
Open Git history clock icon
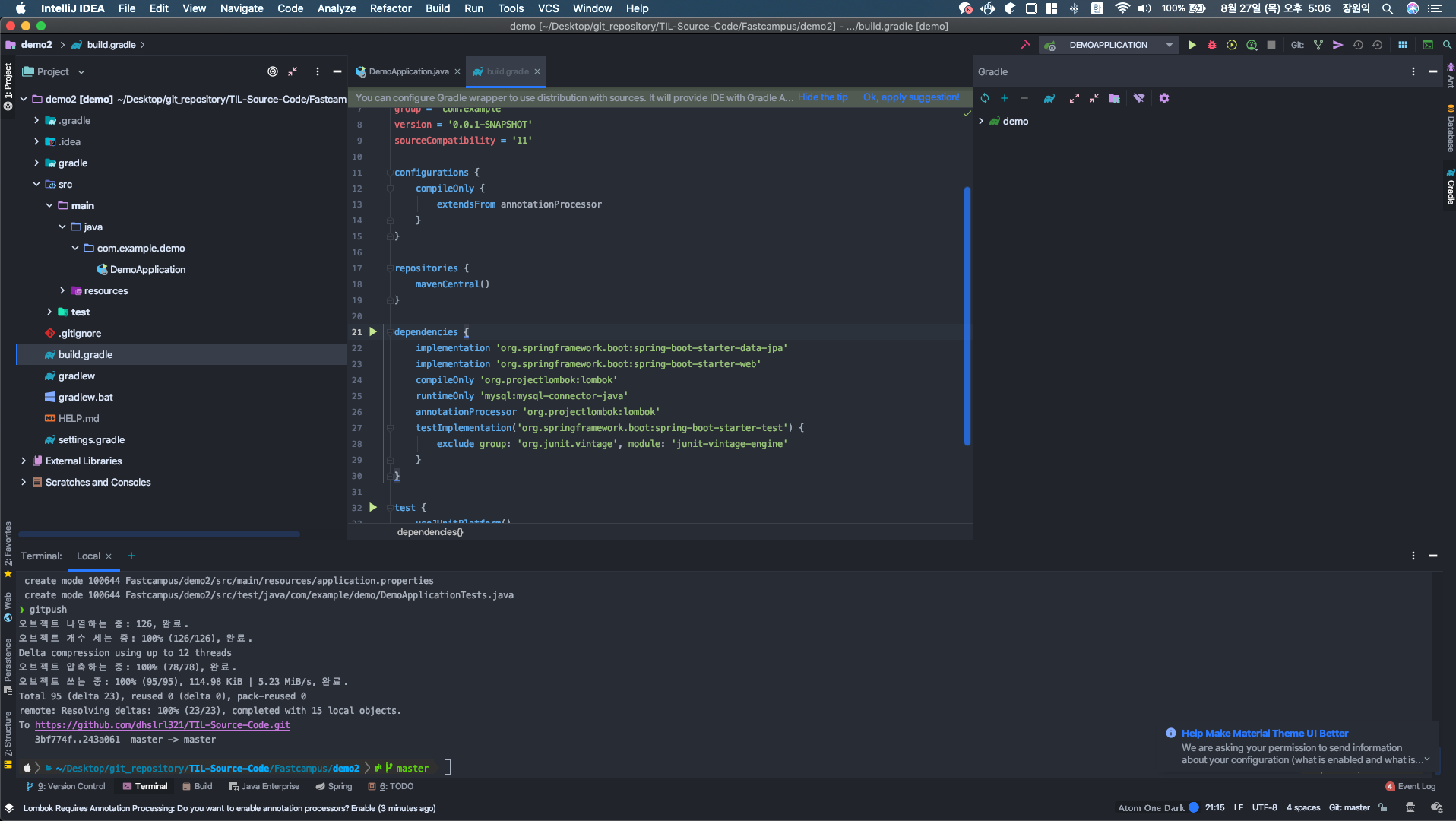[x=1358, y=45]
